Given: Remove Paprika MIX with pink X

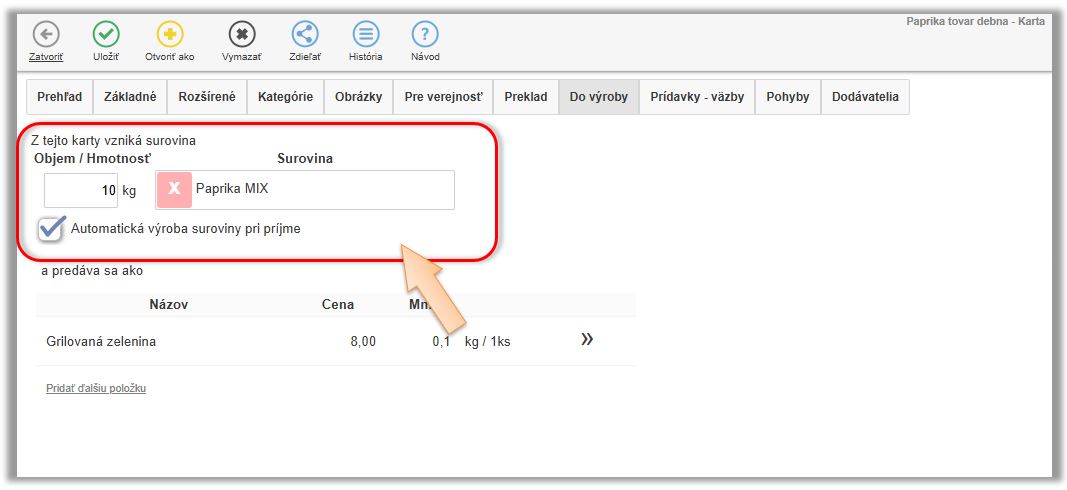Looking at the screenshot, I should click(x=174, y=189).
